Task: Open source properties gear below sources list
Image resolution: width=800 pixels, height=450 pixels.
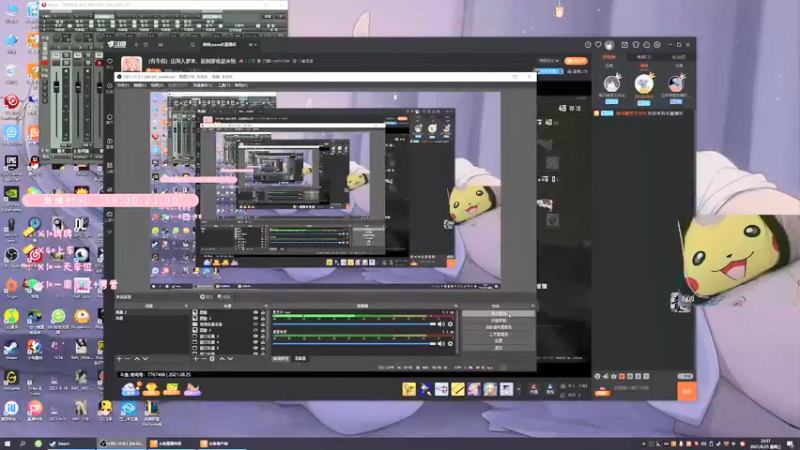Action: 212,359
